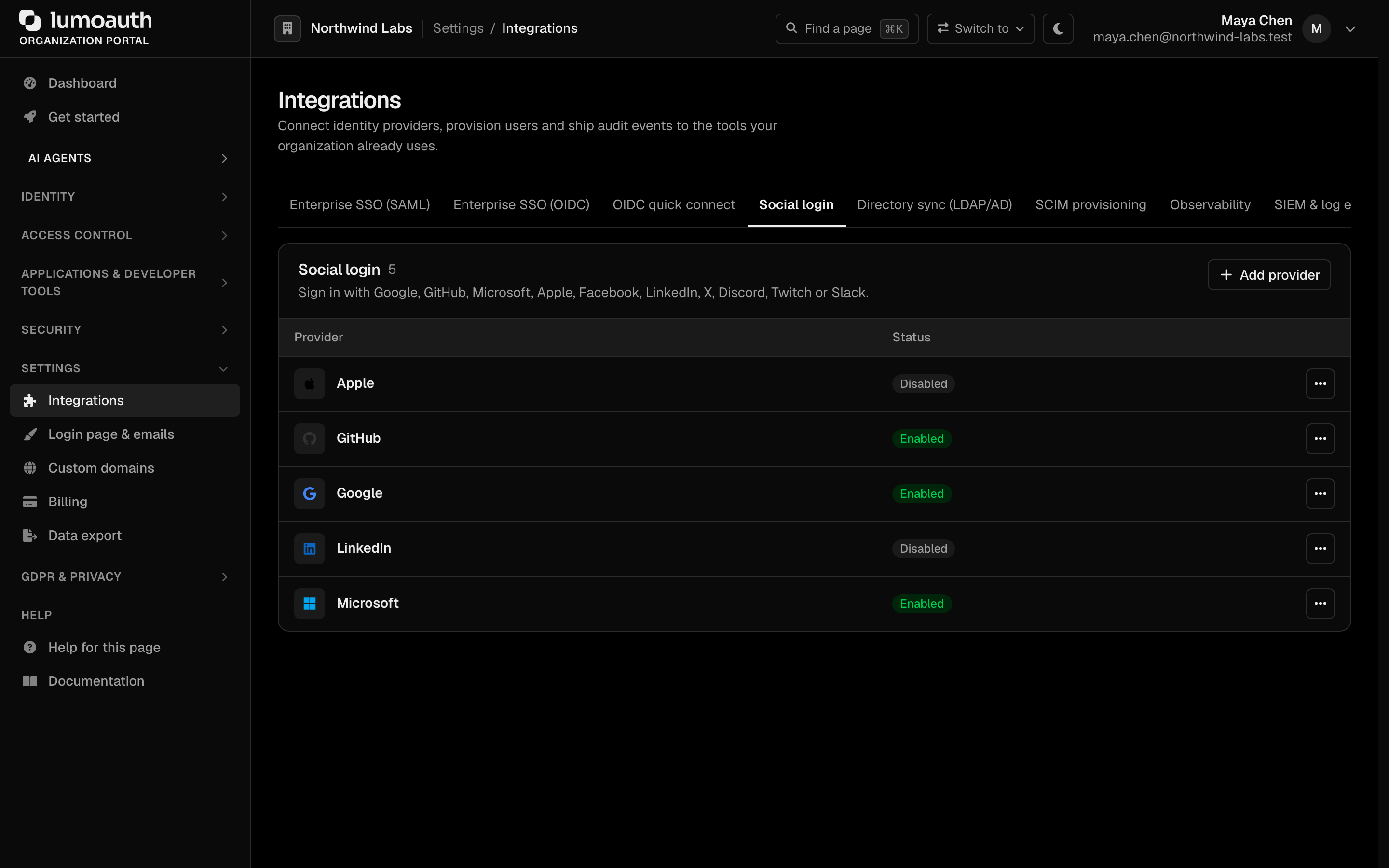Click the Microsoft provider icon

tap(309, 604)
